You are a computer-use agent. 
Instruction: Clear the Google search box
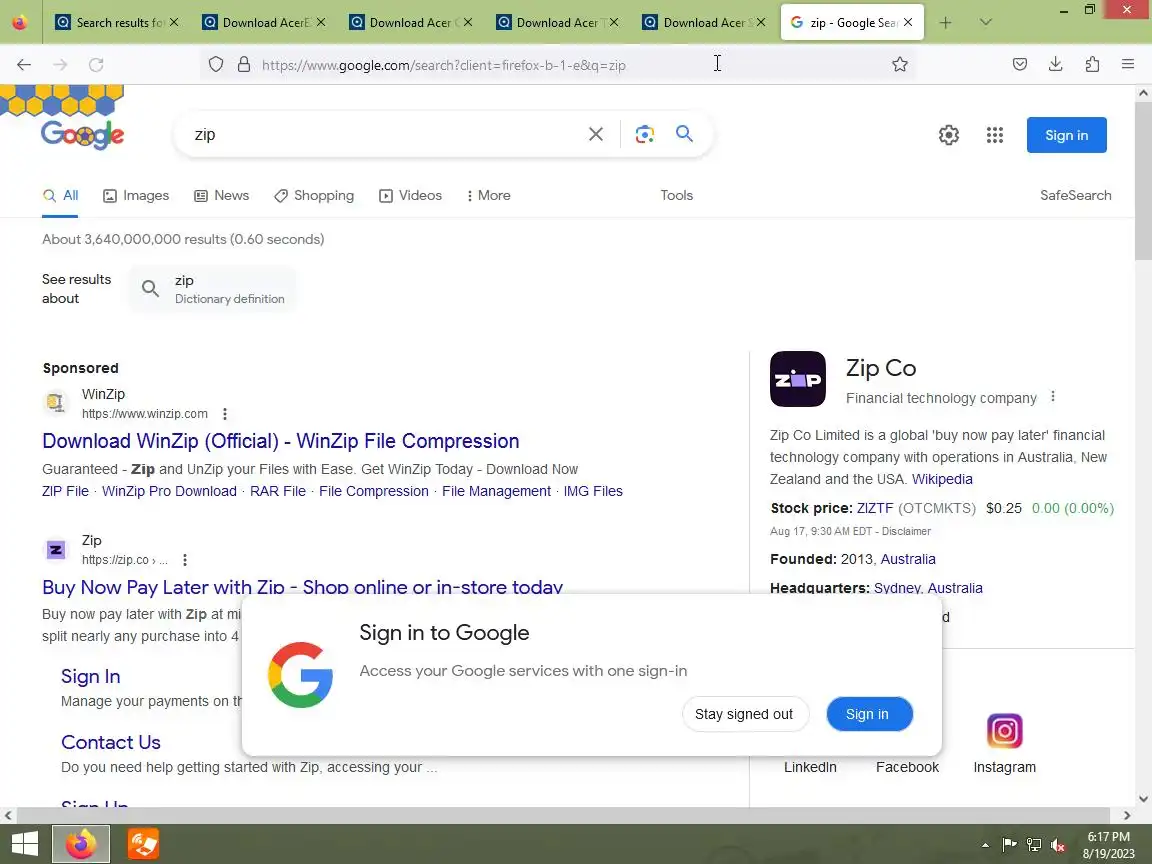(596, 134)
